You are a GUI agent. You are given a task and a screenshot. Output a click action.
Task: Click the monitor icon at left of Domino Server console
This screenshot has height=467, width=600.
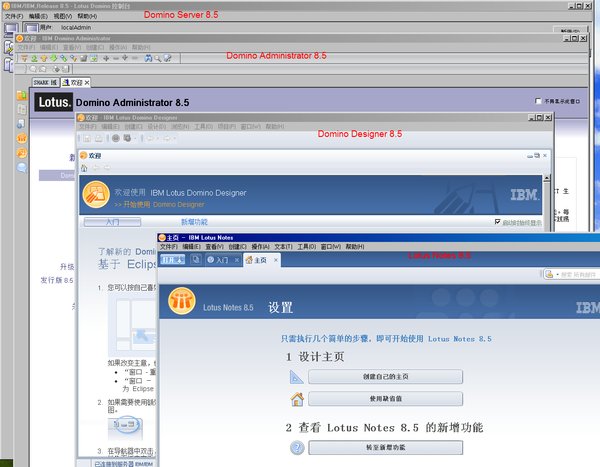click(x=11, y=29)
